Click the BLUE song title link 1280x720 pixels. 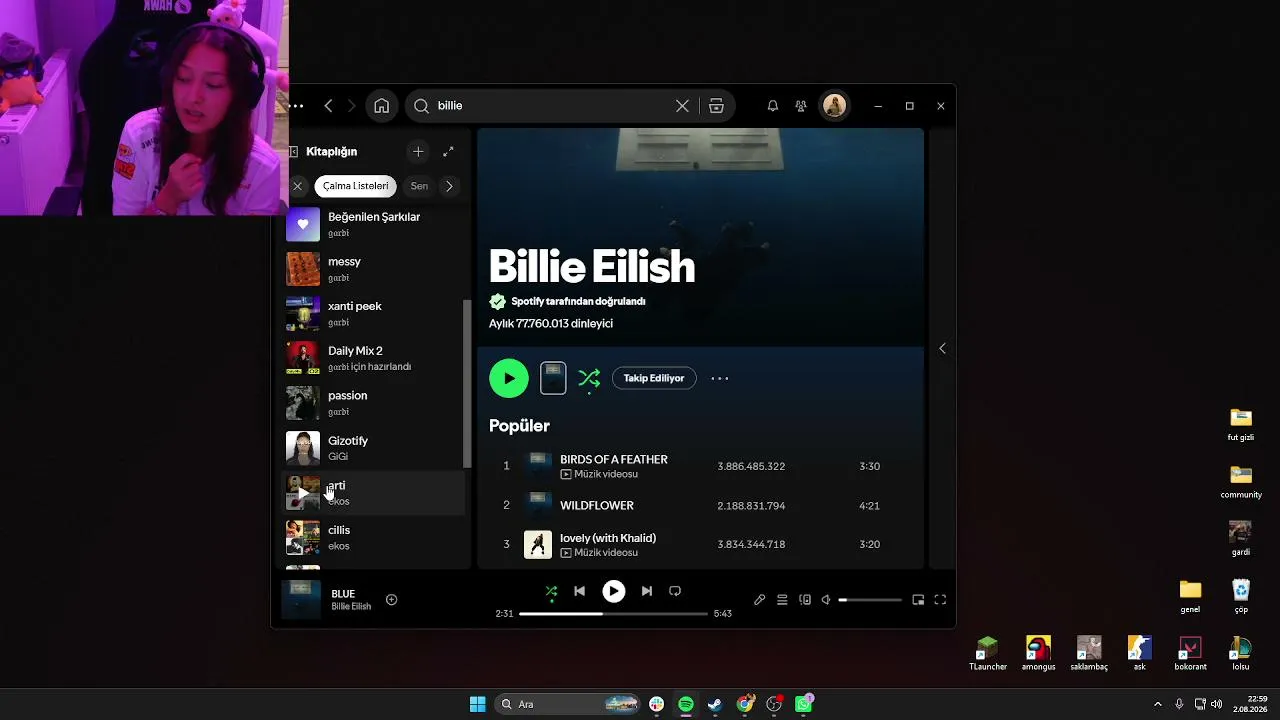343,594
